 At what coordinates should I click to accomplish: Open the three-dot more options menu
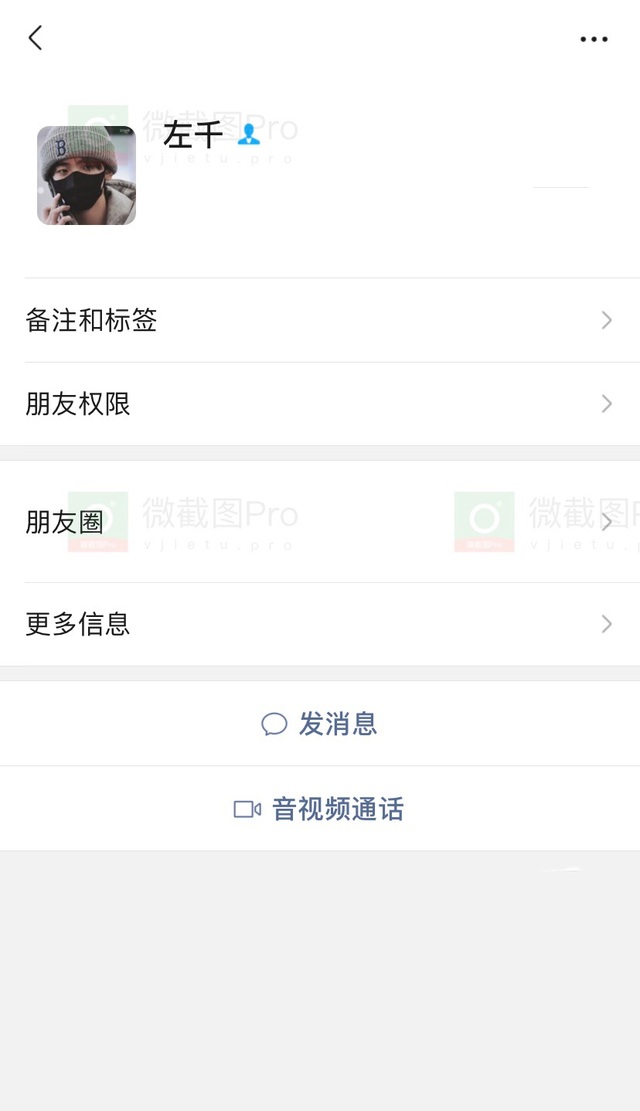click(594, 39)
